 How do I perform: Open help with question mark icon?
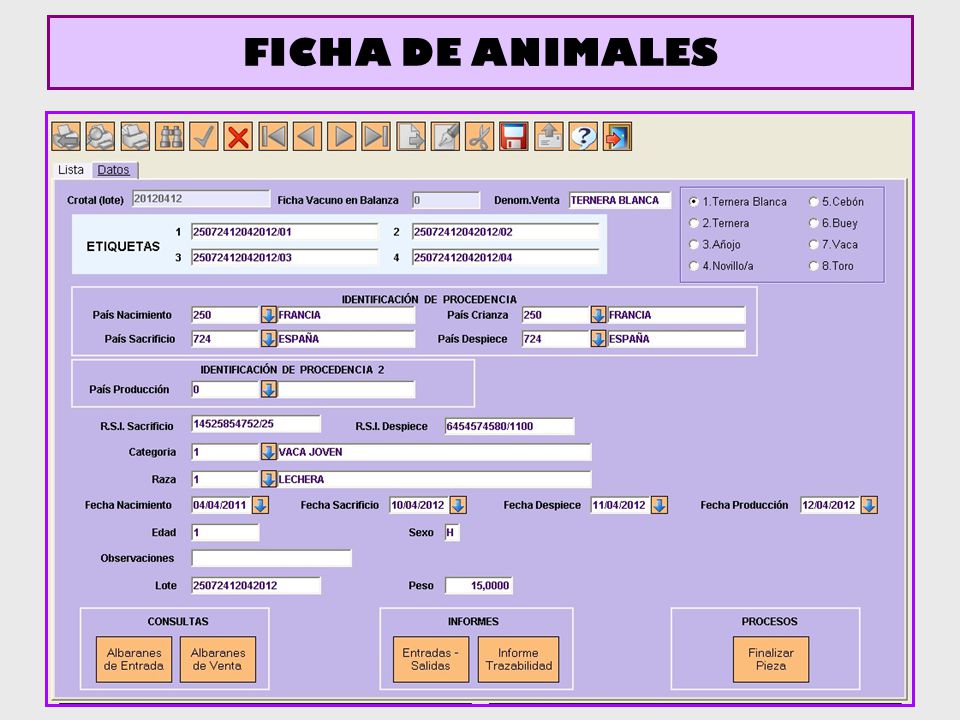583,137
